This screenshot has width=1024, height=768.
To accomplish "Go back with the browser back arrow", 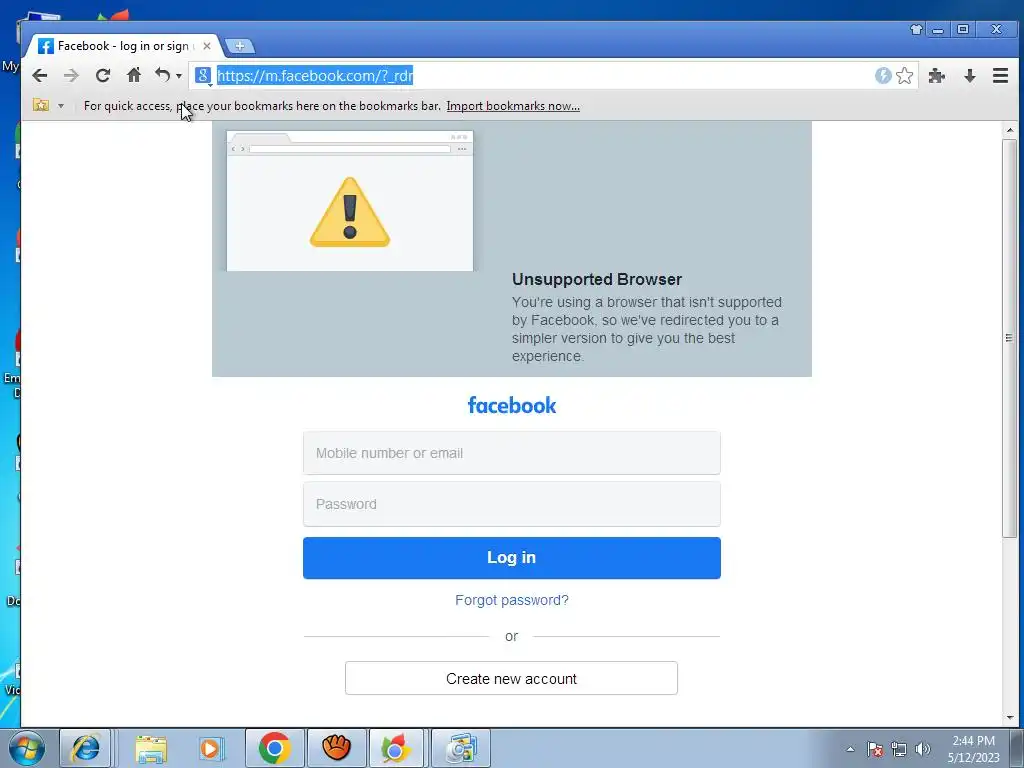I will [39, 76].
